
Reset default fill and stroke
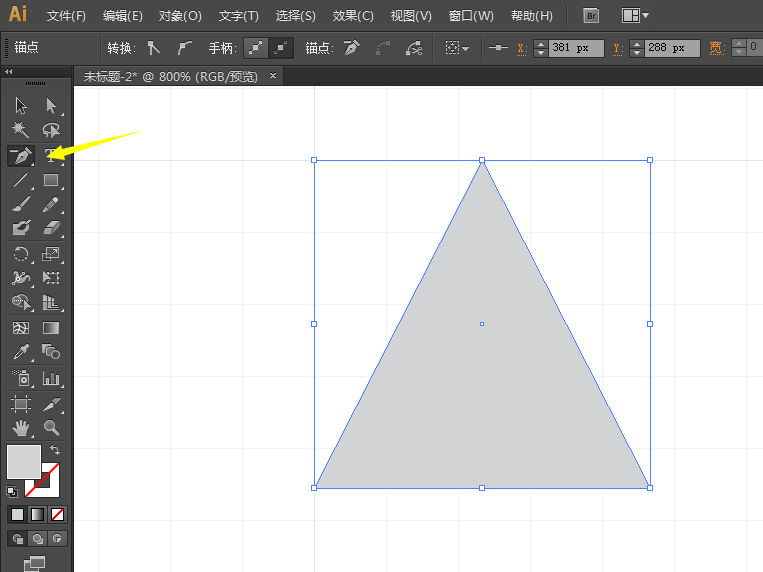tap(12, 492)
